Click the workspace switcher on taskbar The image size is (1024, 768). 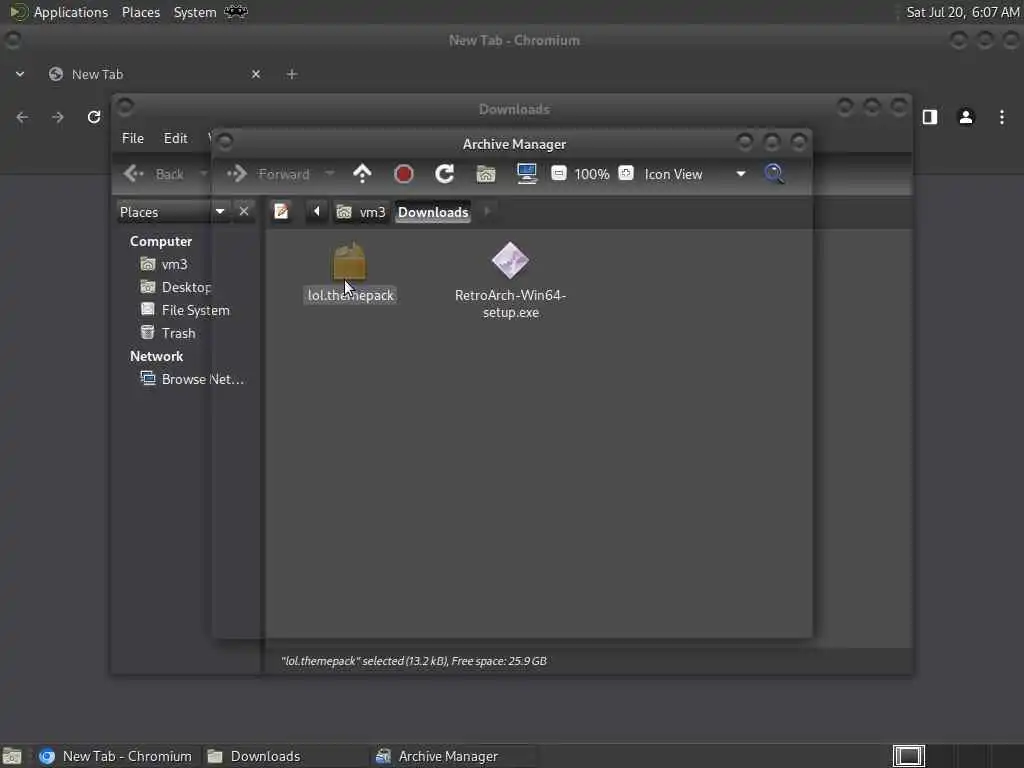click(909, 756)
